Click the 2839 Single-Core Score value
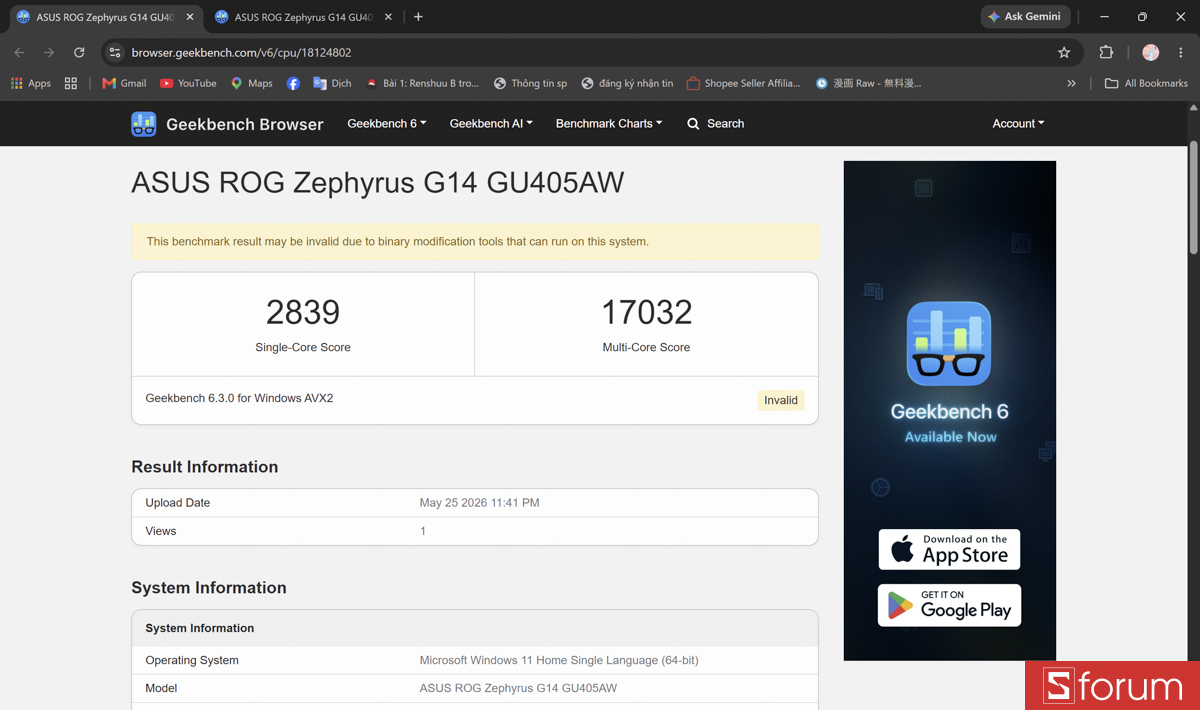 [303, 312]
